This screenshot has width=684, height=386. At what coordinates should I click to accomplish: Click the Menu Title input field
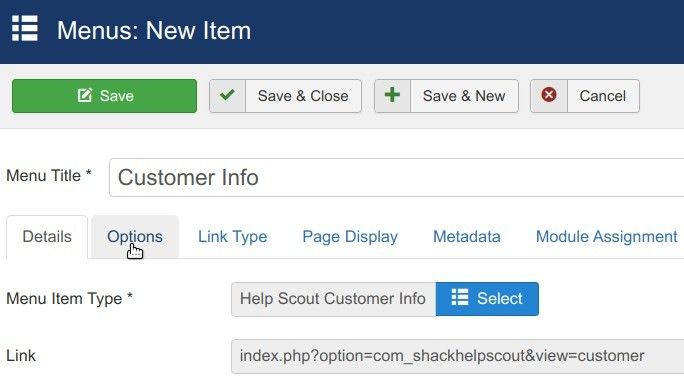pyautogui.click(x=397, y=178)
